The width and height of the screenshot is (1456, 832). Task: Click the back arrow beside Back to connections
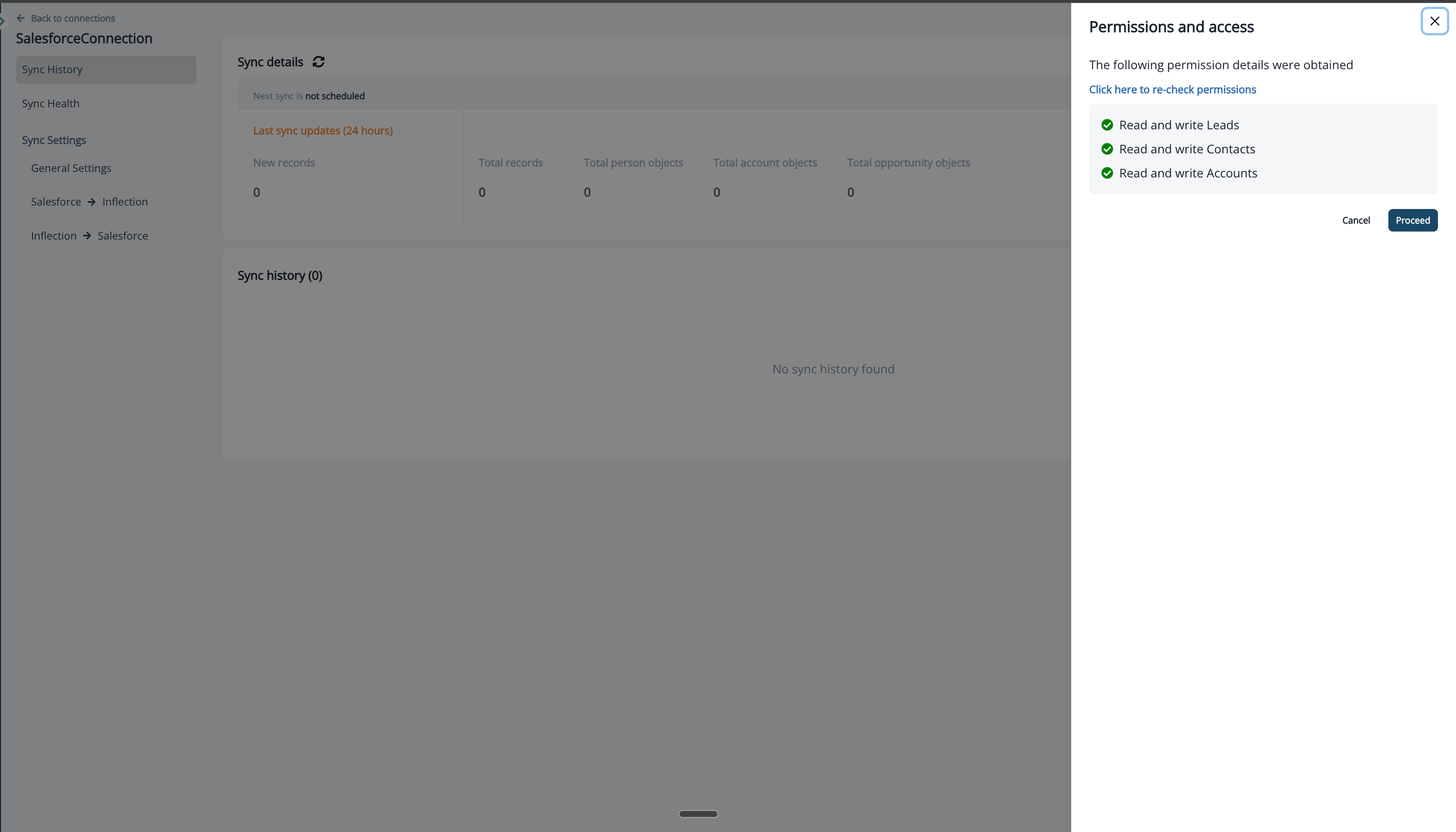[21, 18]
